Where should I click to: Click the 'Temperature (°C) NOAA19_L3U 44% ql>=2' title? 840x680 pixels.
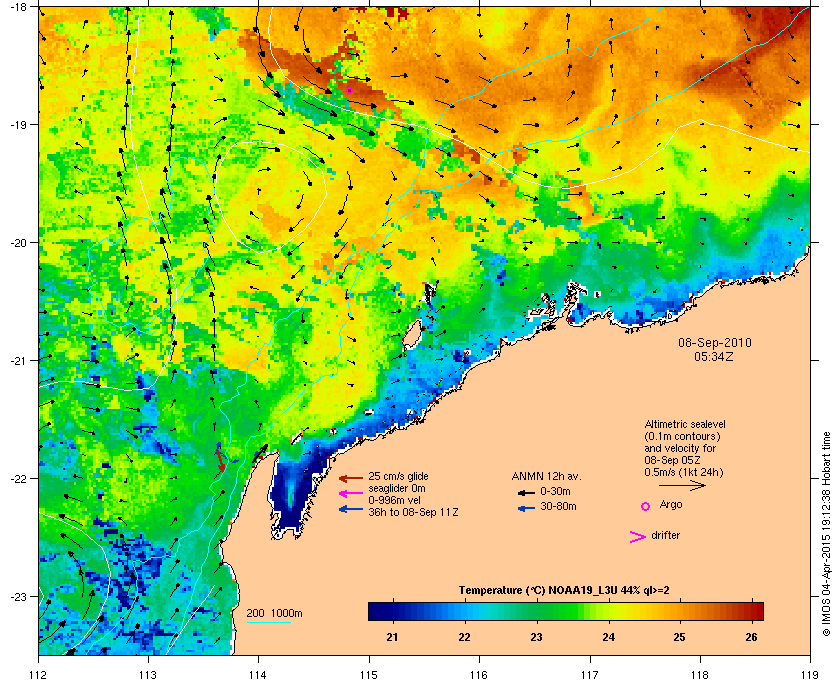coord(564,591)
